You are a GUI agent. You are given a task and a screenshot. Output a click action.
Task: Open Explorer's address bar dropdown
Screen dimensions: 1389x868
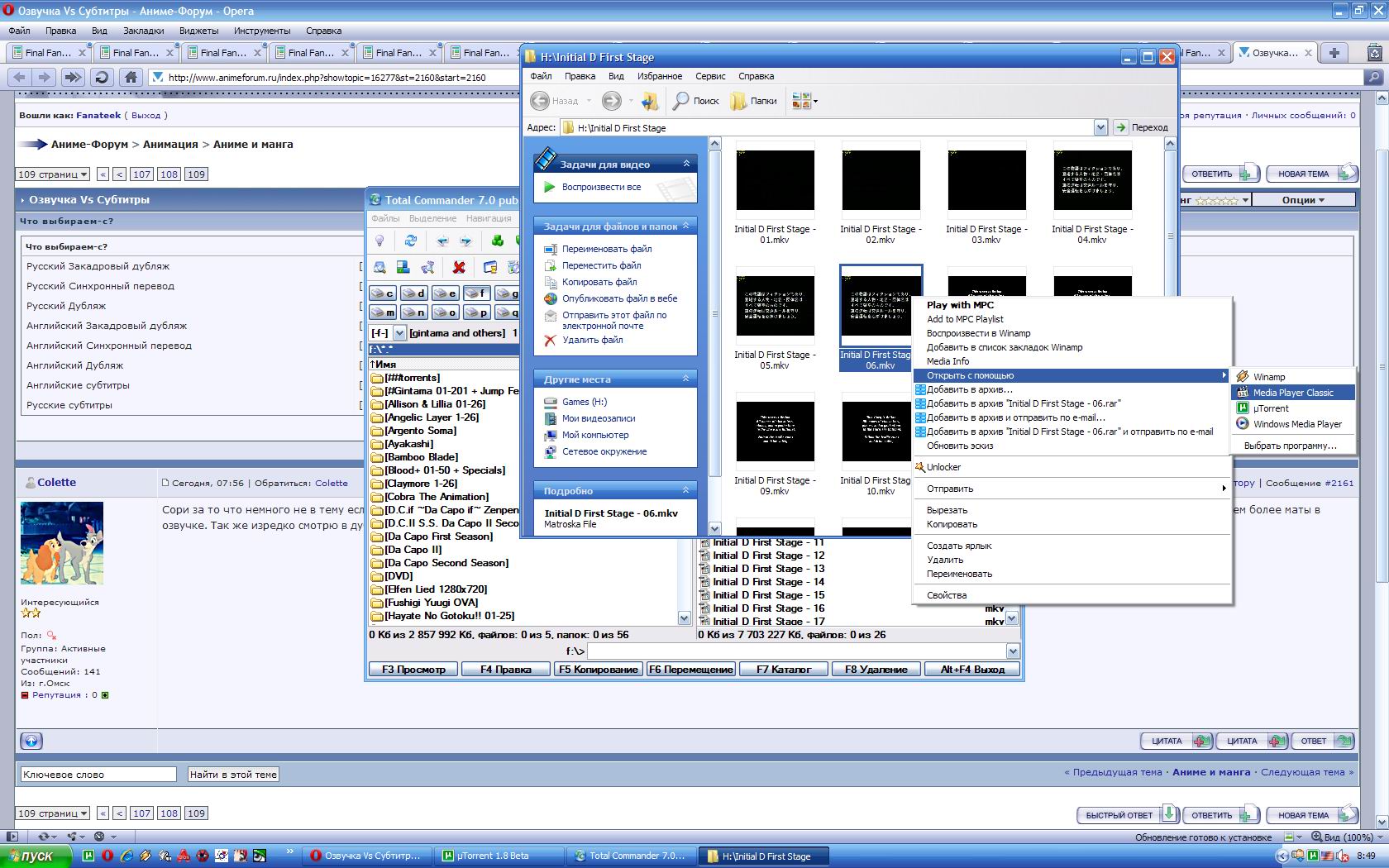[1100, 127]
